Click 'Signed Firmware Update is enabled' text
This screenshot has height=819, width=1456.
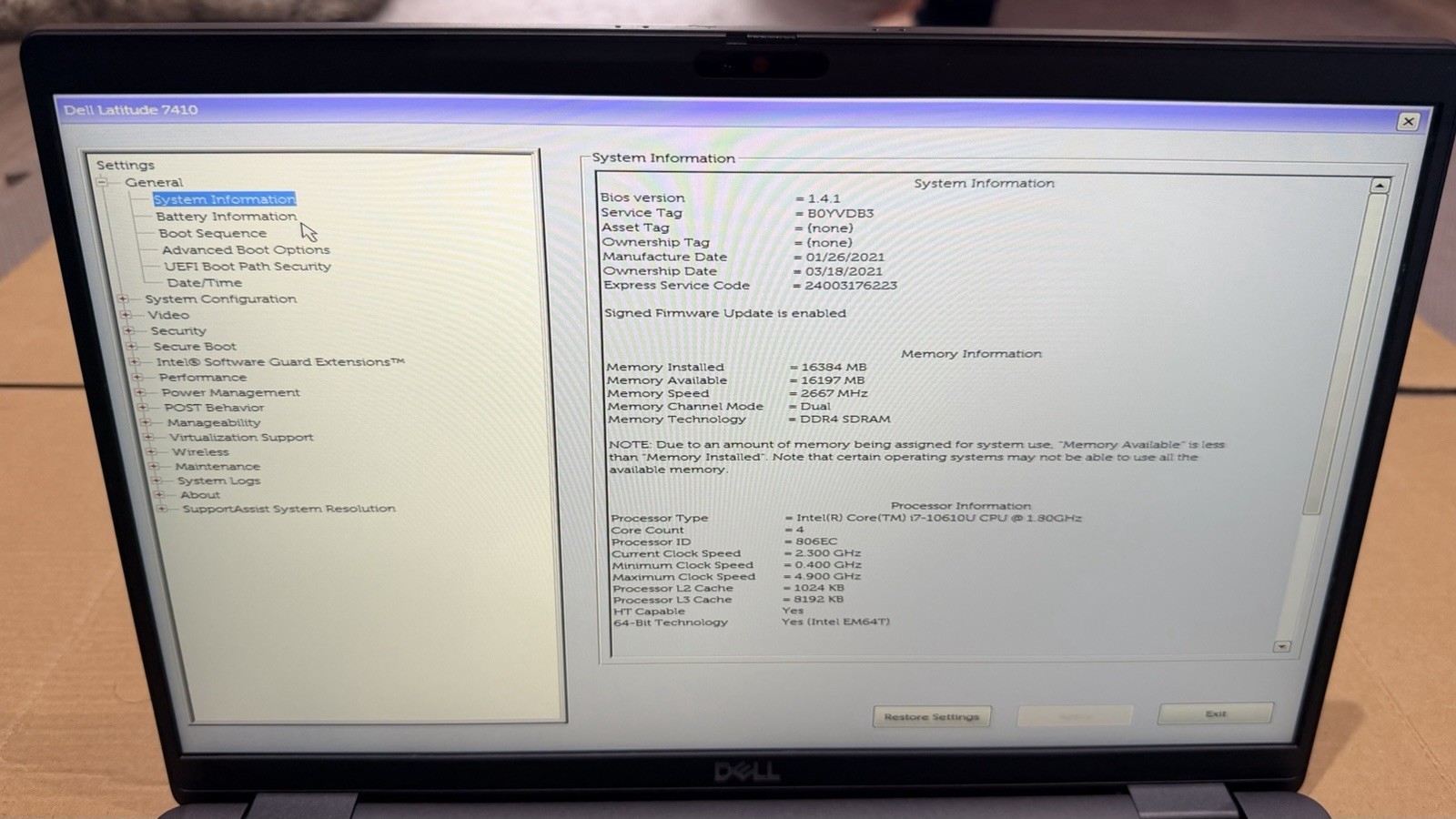point(725,313)
